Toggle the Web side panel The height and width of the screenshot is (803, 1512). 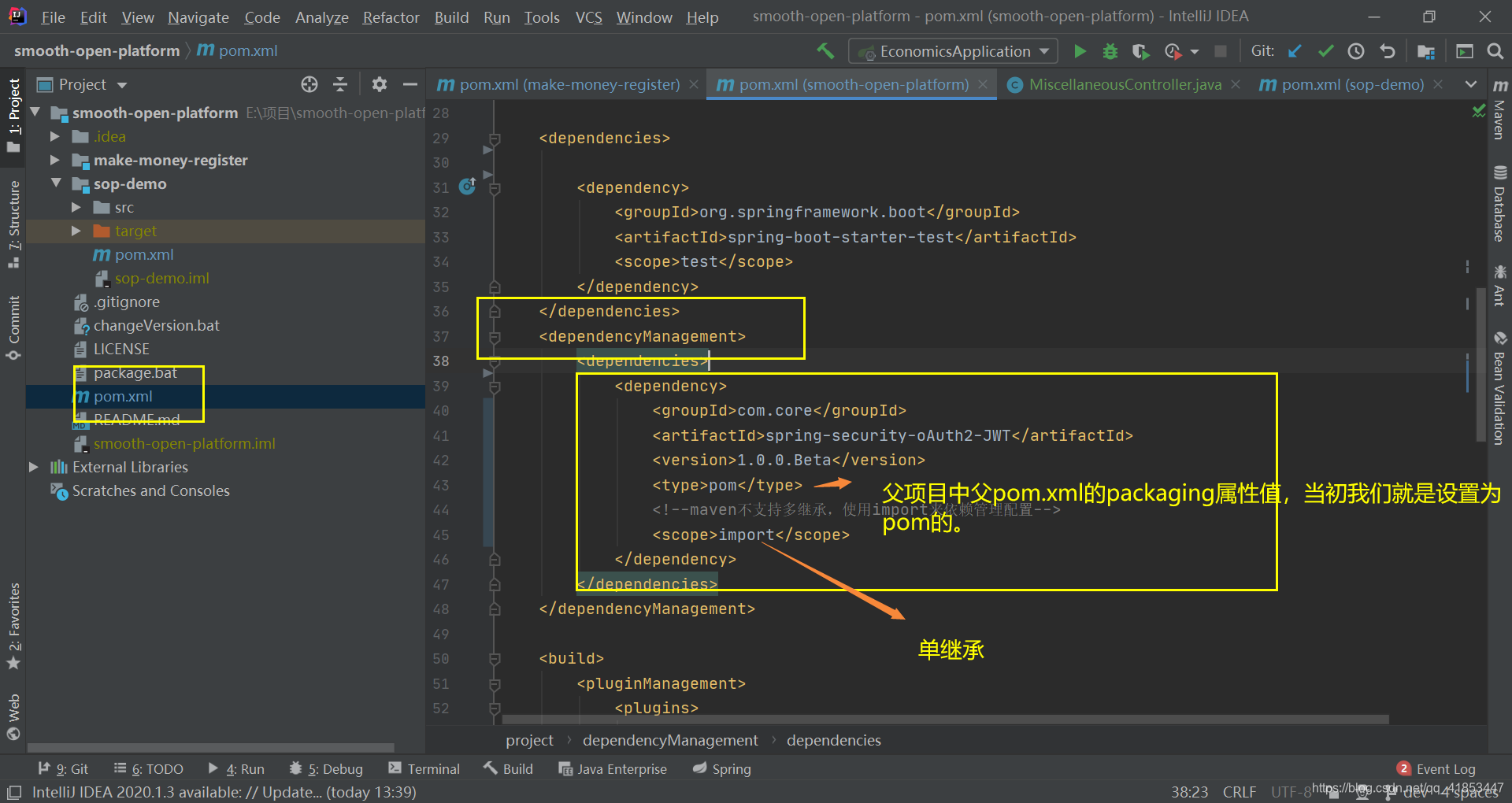[13, 717]
